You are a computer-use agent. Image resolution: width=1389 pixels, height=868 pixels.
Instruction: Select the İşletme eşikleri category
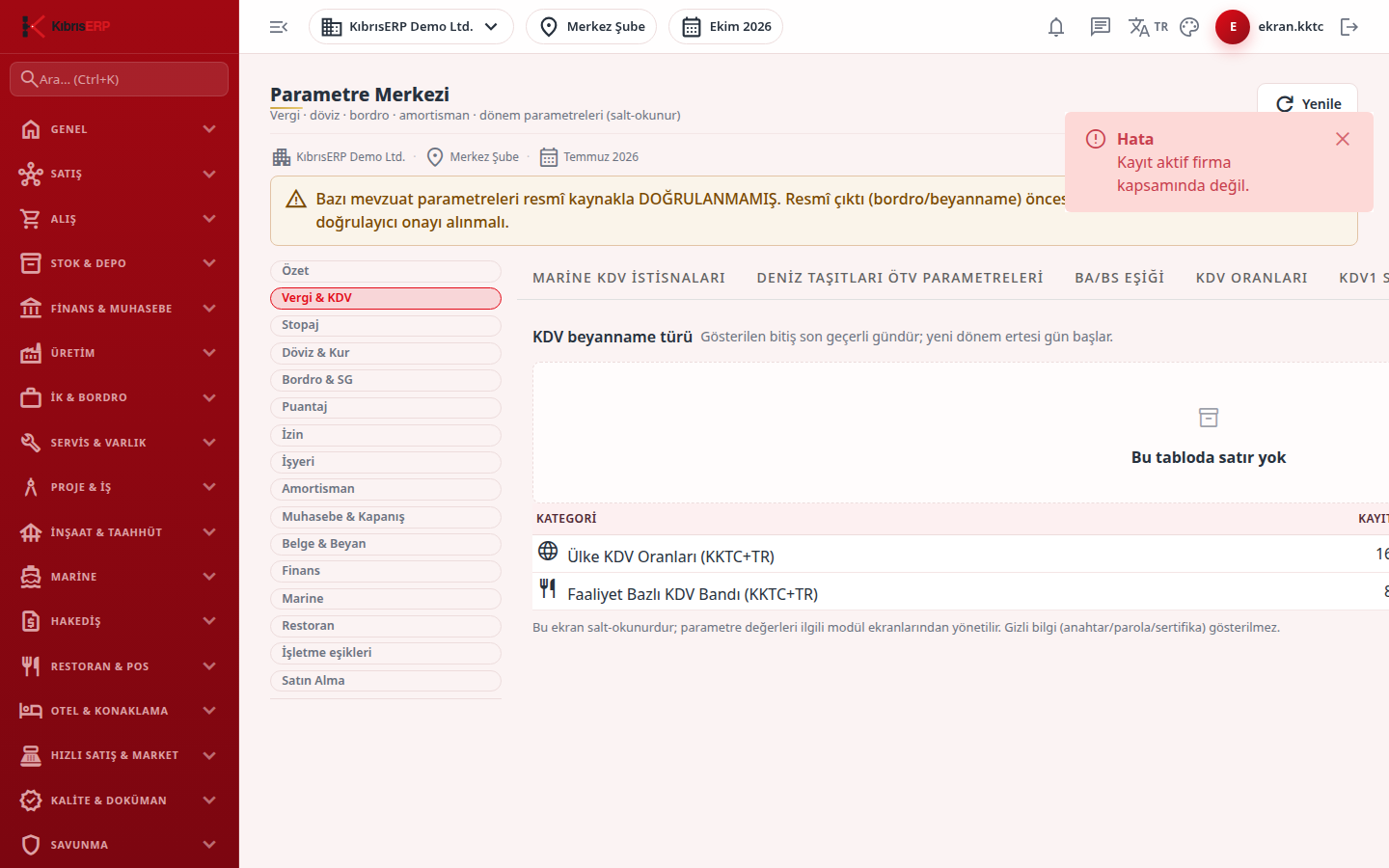pos(386,653)
